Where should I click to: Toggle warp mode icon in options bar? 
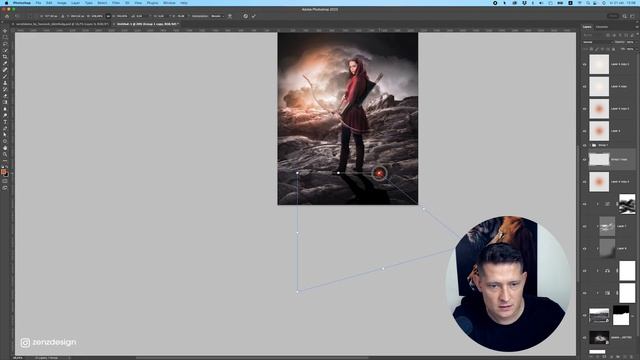[x=230, y=16]
